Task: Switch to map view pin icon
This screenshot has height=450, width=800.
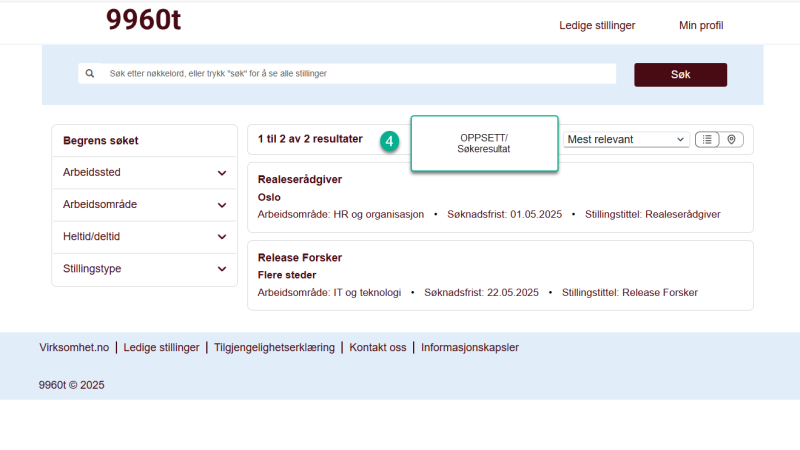Action: [731, 139]
